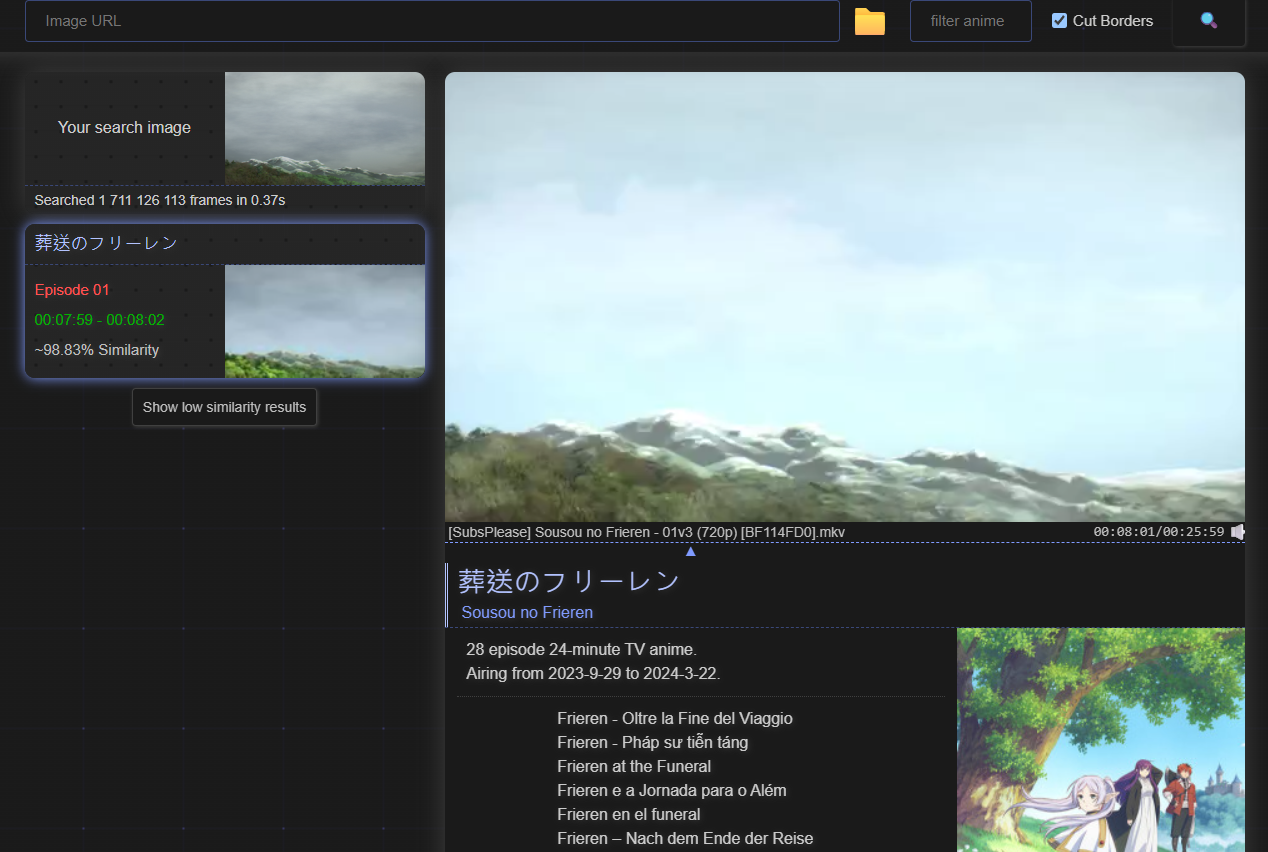Click the Your search image label
The width and height of the screenshot is (1268, 852).
(x=124, y=128)
